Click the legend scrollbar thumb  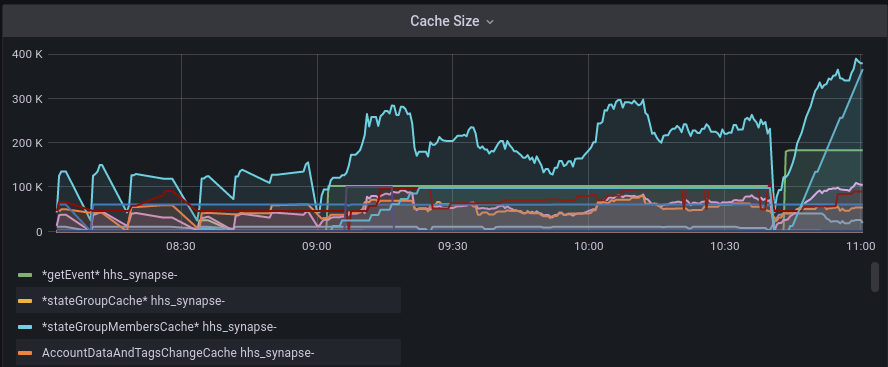(875, 278)
